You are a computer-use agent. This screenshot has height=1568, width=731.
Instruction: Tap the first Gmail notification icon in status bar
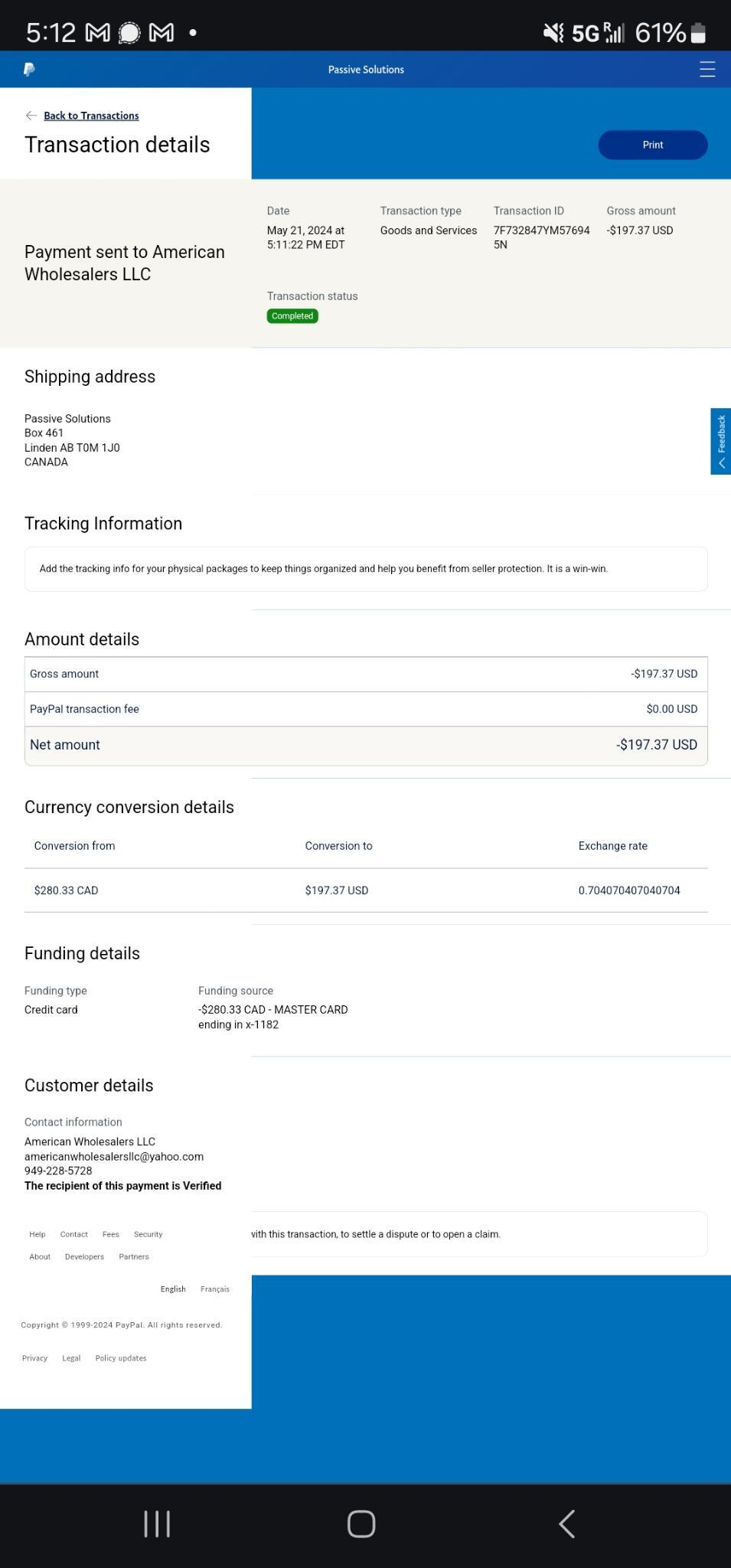(96, 33)
